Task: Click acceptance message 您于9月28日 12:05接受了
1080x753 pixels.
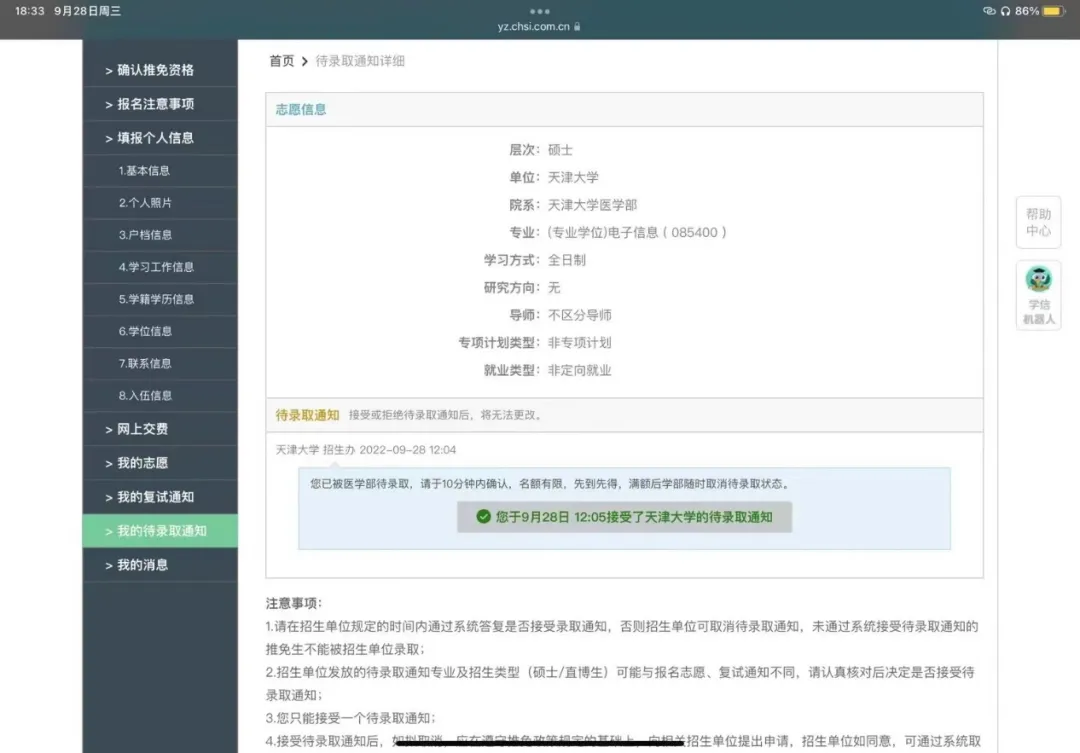Action: [624, 517]
